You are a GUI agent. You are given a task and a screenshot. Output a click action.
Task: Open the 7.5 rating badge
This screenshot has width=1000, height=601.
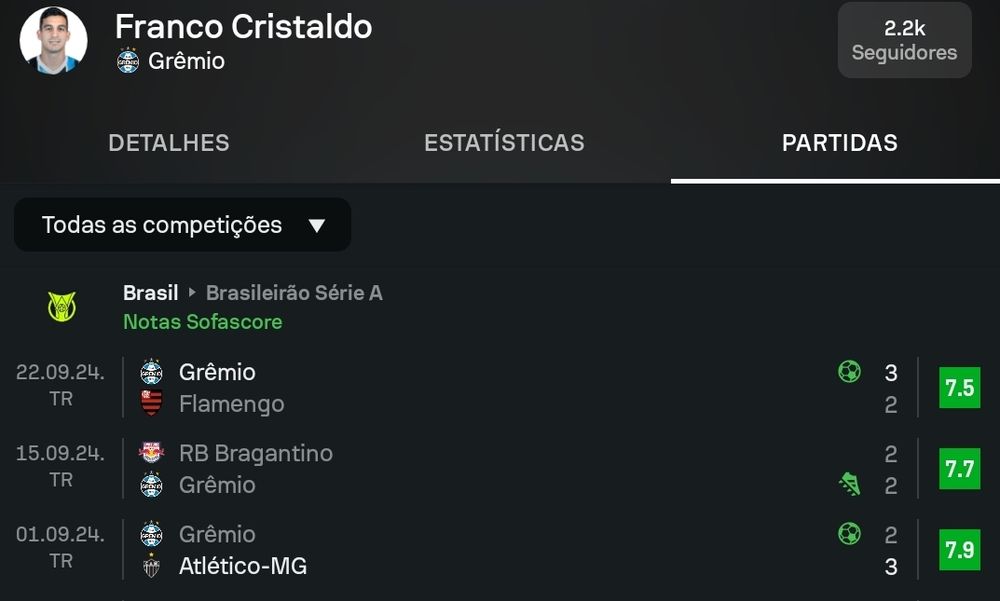[x=959, y=388]
